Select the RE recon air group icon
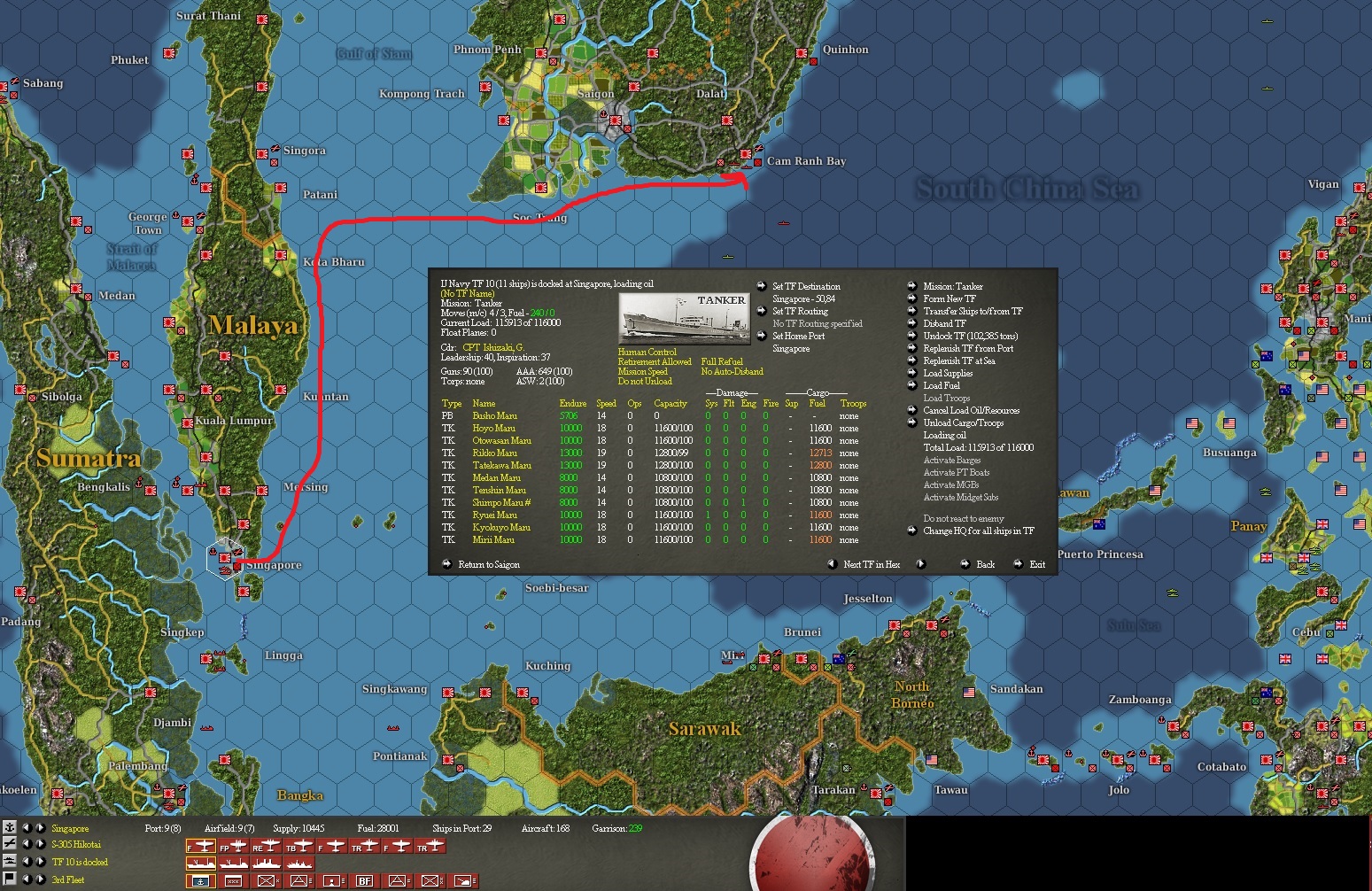The image size is (1372, 891). (x=266, y=846)
